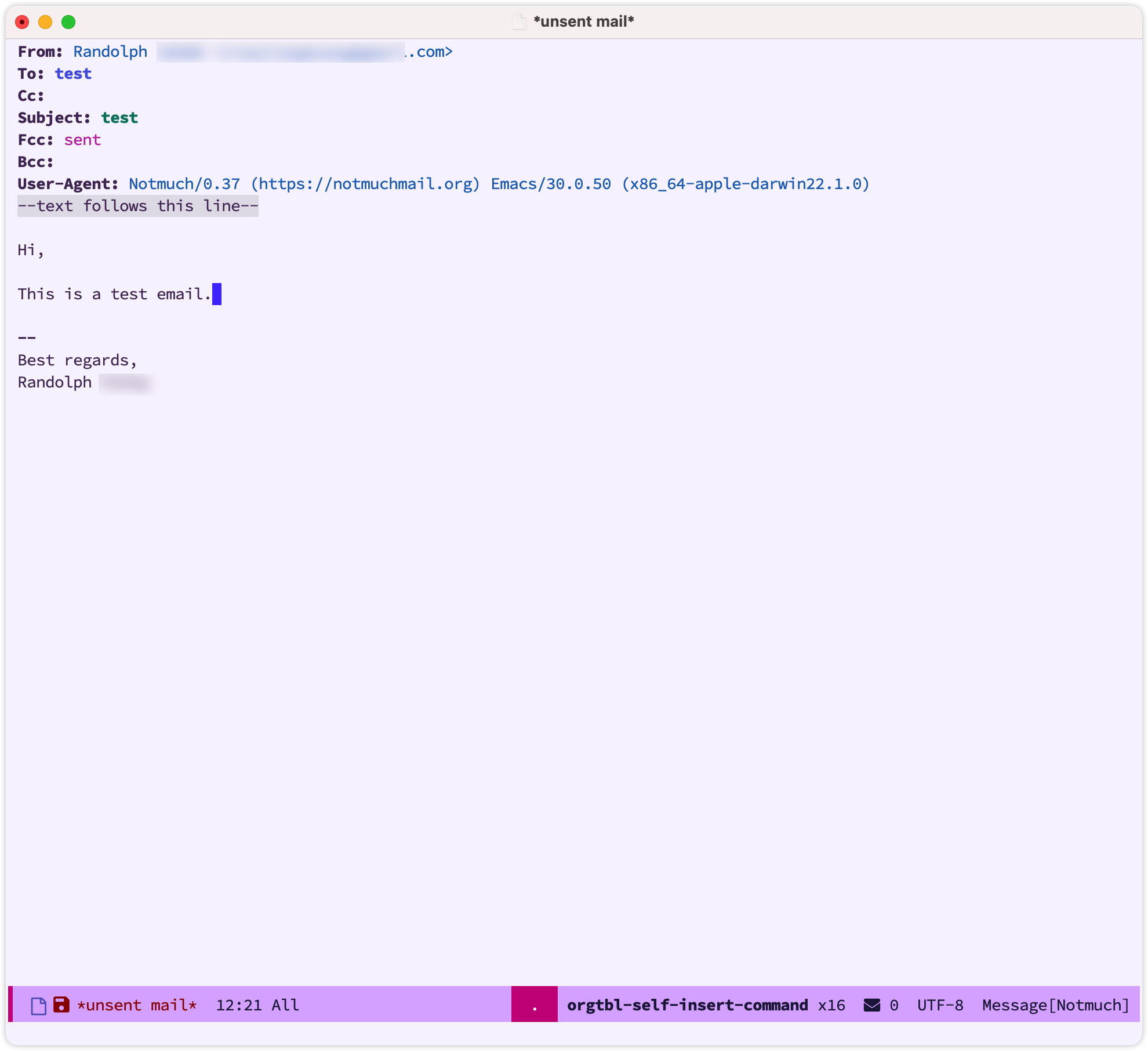The height and width of the screenshot is (1051, 1148).
Task: Click the 'All' scroll indicator in mode line
Action: pyautogui.click(x=285, y=1005)
